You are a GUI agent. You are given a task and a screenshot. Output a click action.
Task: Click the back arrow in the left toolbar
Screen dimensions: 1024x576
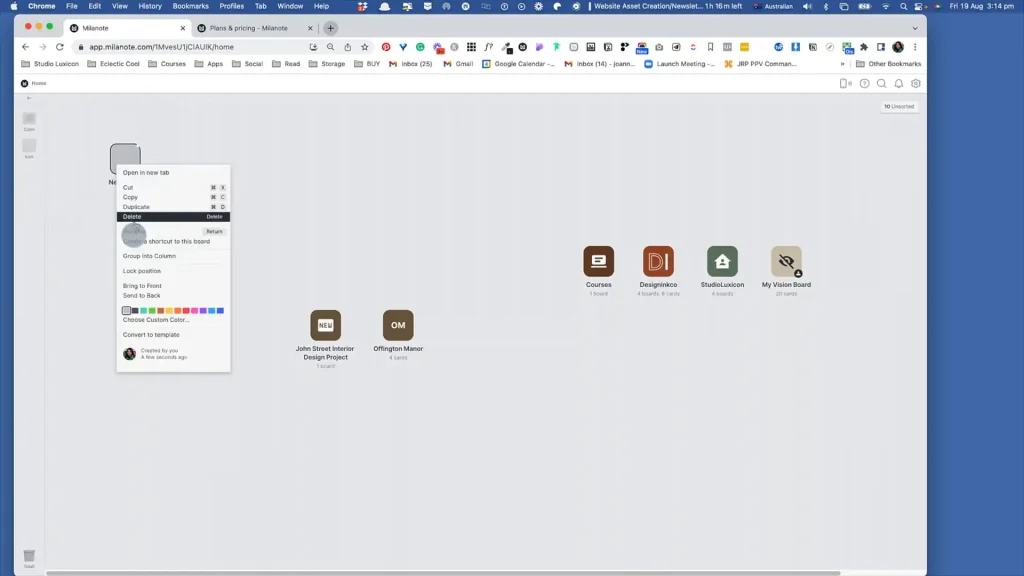click(28, 98)
